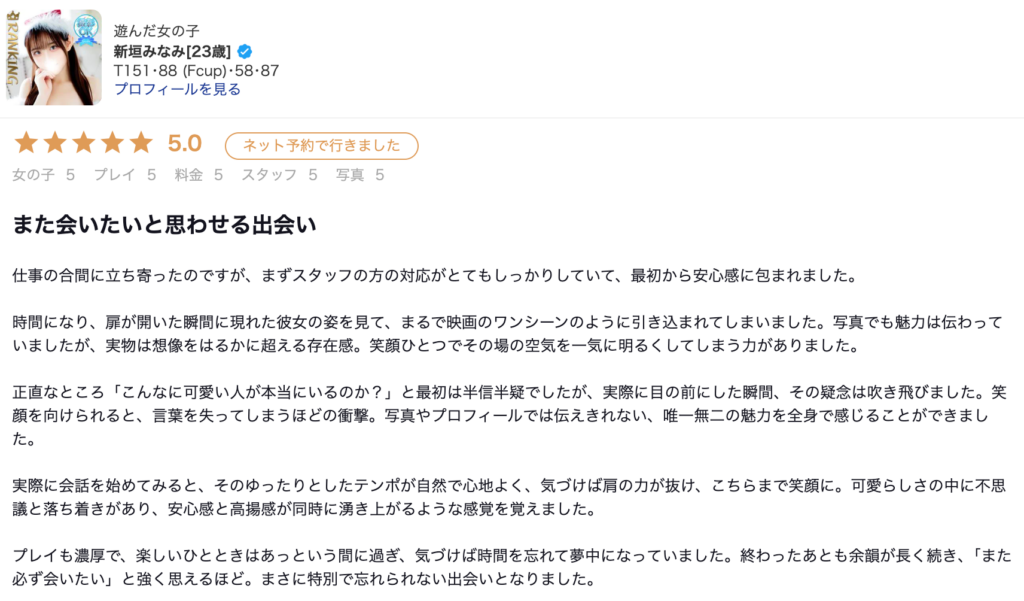Click the first orange rating star

point(26,144)
